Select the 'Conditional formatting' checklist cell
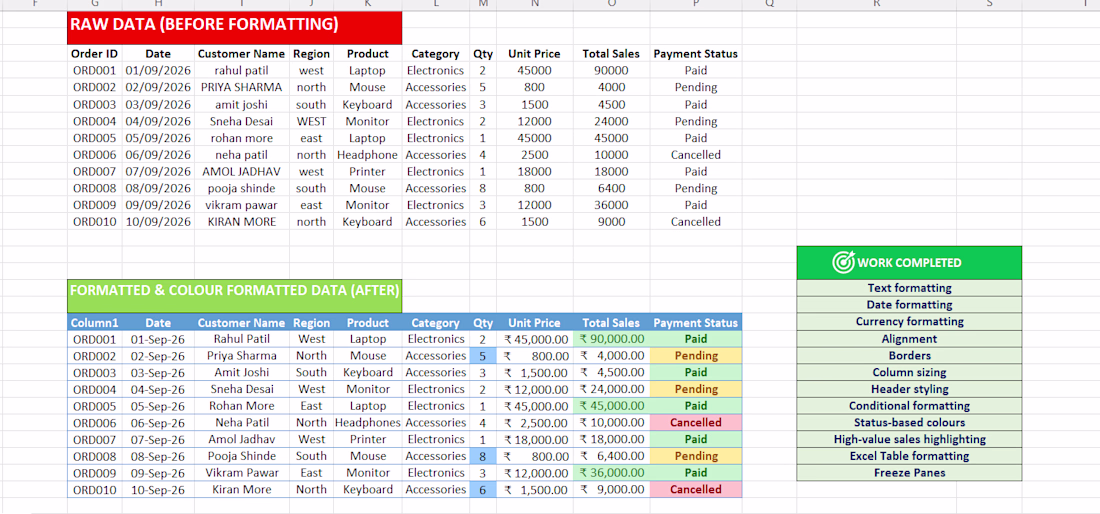1100x514 pixels. pyautogui.click(x=909, y=406)
